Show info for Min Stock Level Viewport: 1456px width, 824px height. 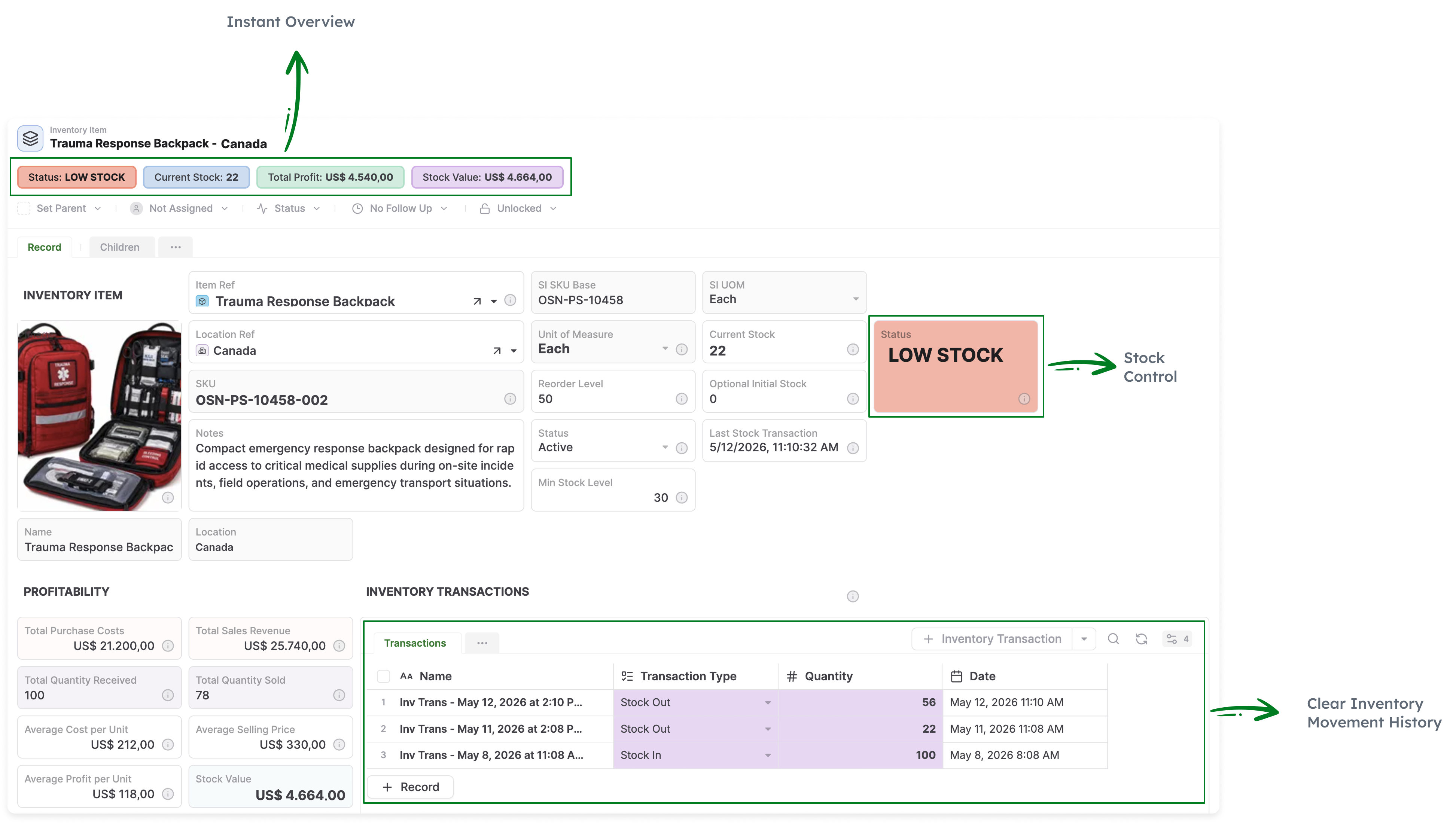coord(681,497)
